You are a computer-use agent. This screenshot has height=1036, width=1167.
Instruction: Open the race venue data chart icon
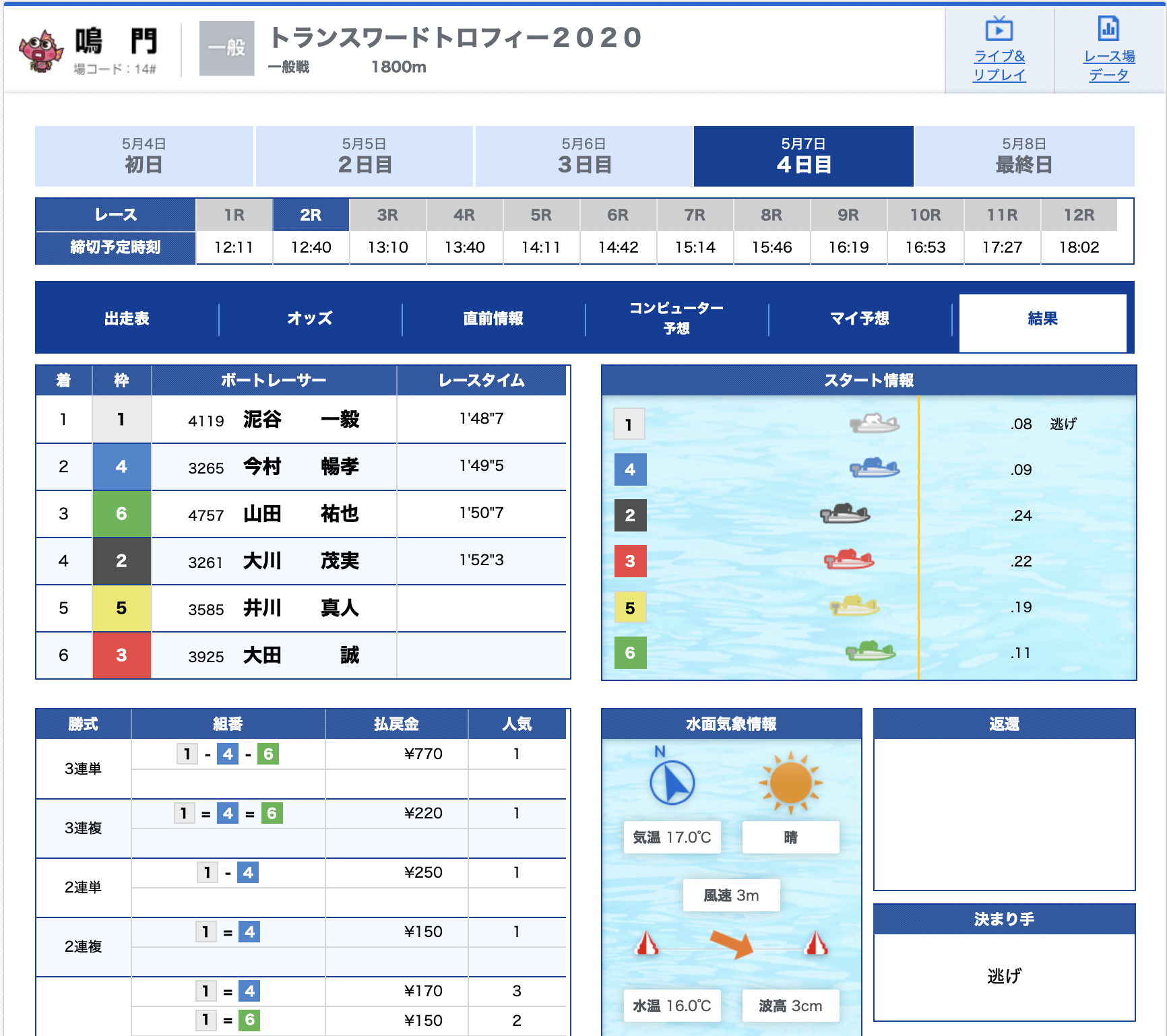pyautogui.click(x=1108, y=29)
